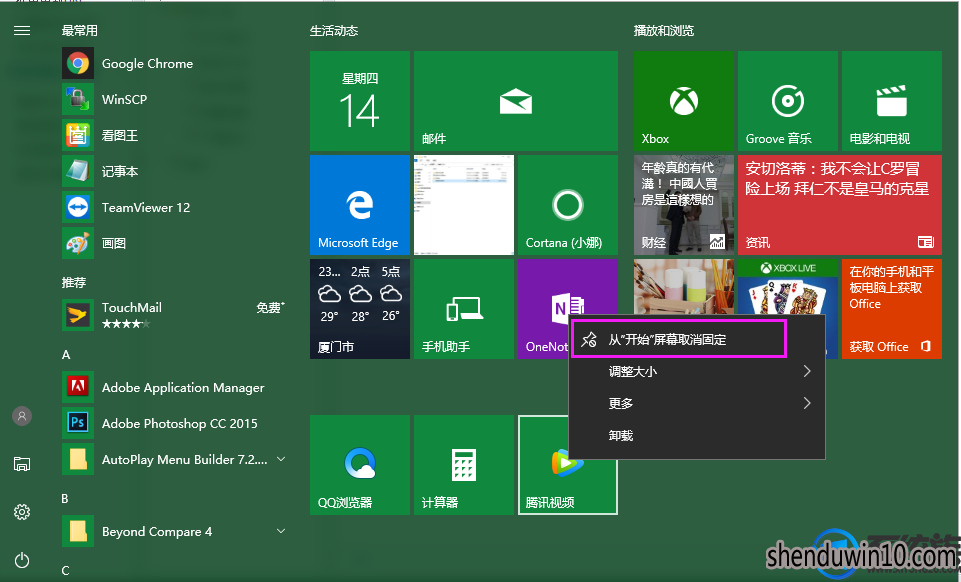
Task: Open the 邮件 (Mail) tile
Action: (x=515, y=101)
